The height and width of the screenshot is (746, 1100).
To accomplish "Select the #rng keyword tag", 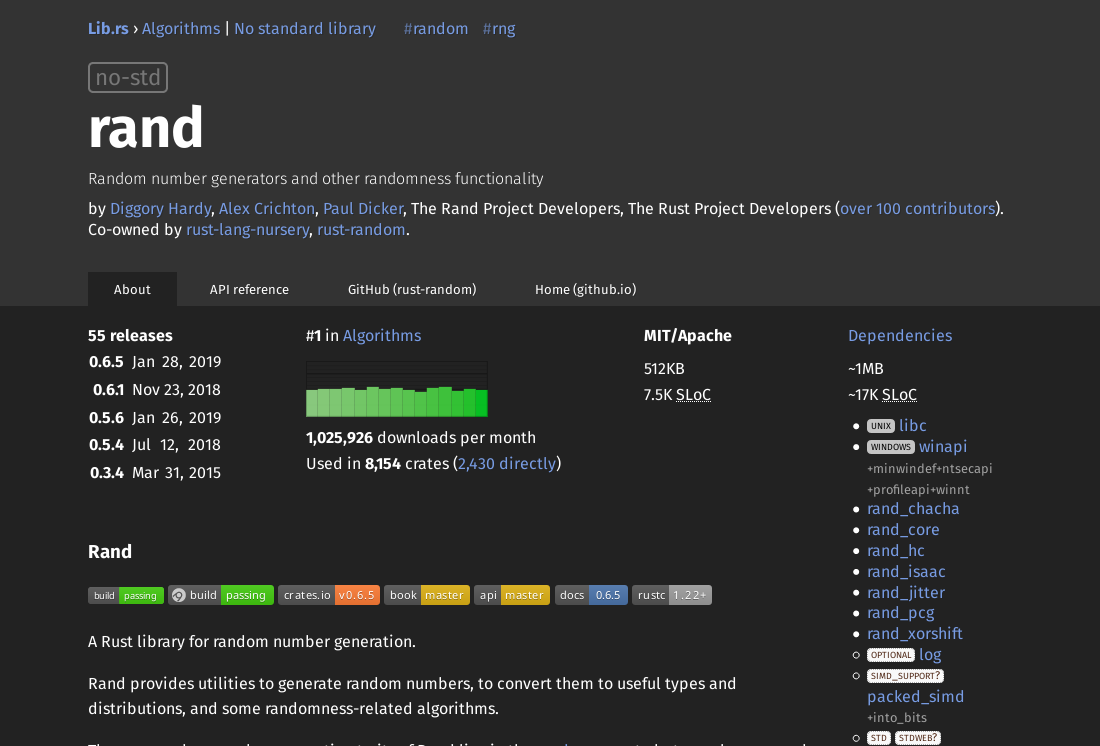I will 499,29.
